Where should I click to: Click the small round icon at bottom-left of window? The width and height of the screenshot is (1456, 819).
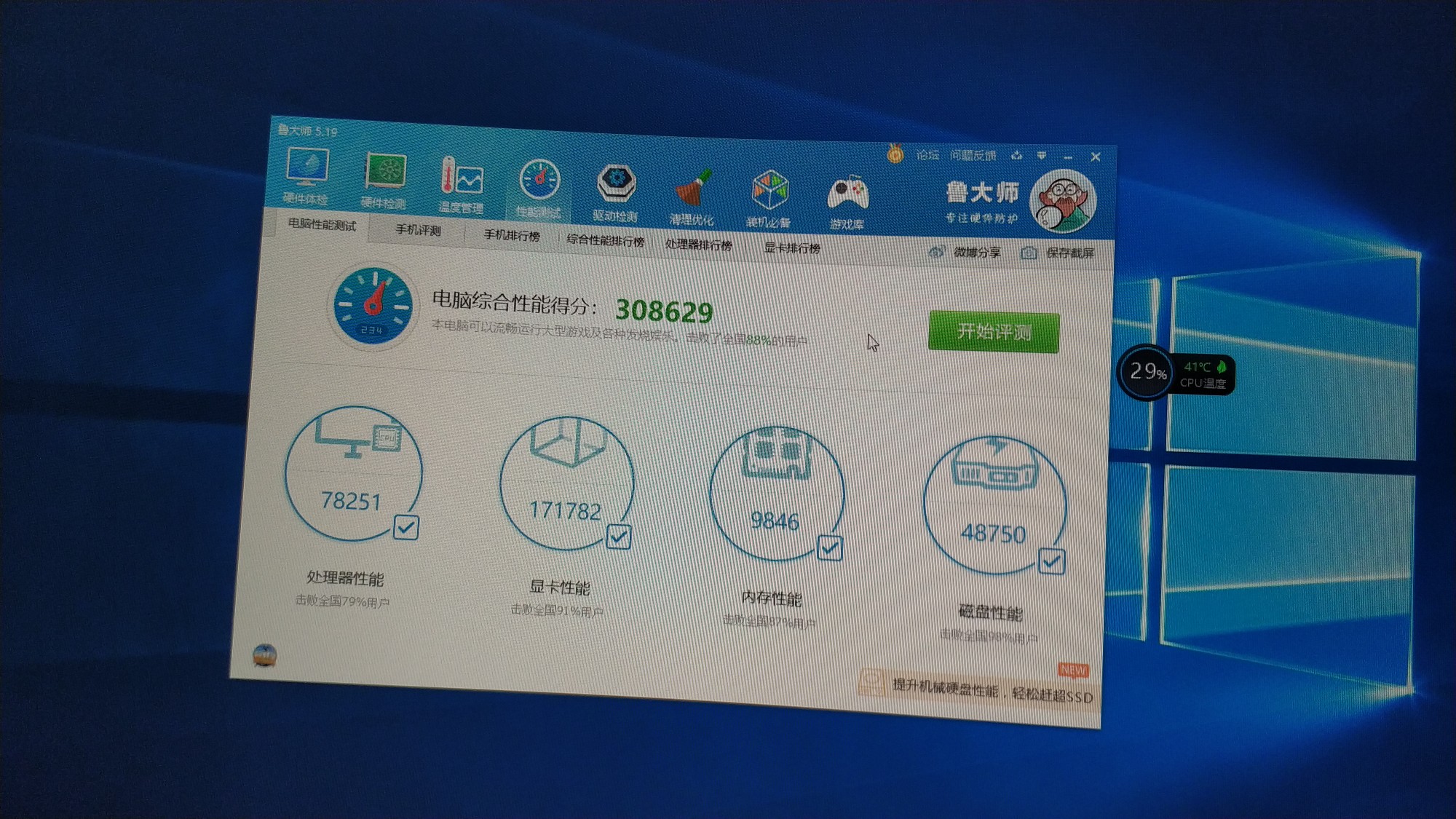pos(264,655)
